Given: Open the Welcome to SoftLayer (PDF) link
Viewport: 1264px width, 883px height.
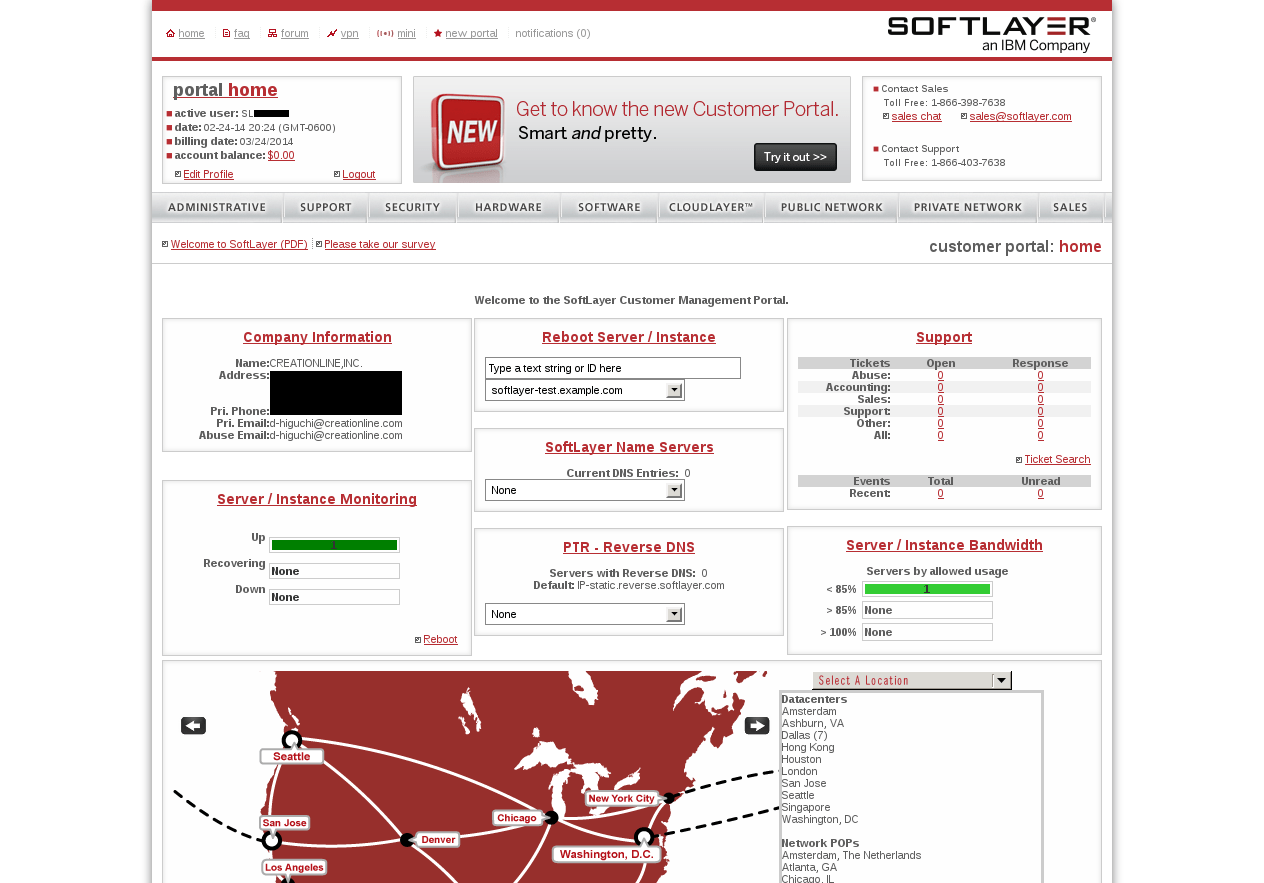Looking at the screenshot, I should (x=239, y=244).
